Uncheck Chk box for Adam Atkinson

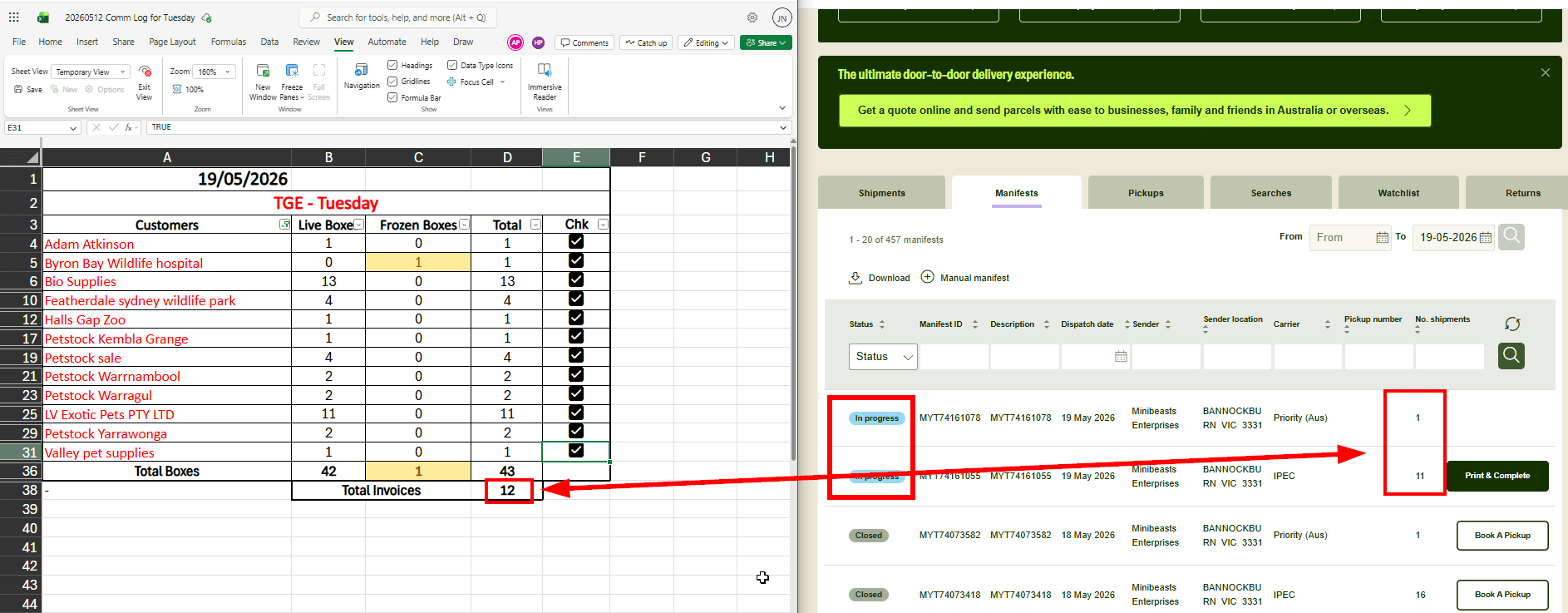pos(576,242)
